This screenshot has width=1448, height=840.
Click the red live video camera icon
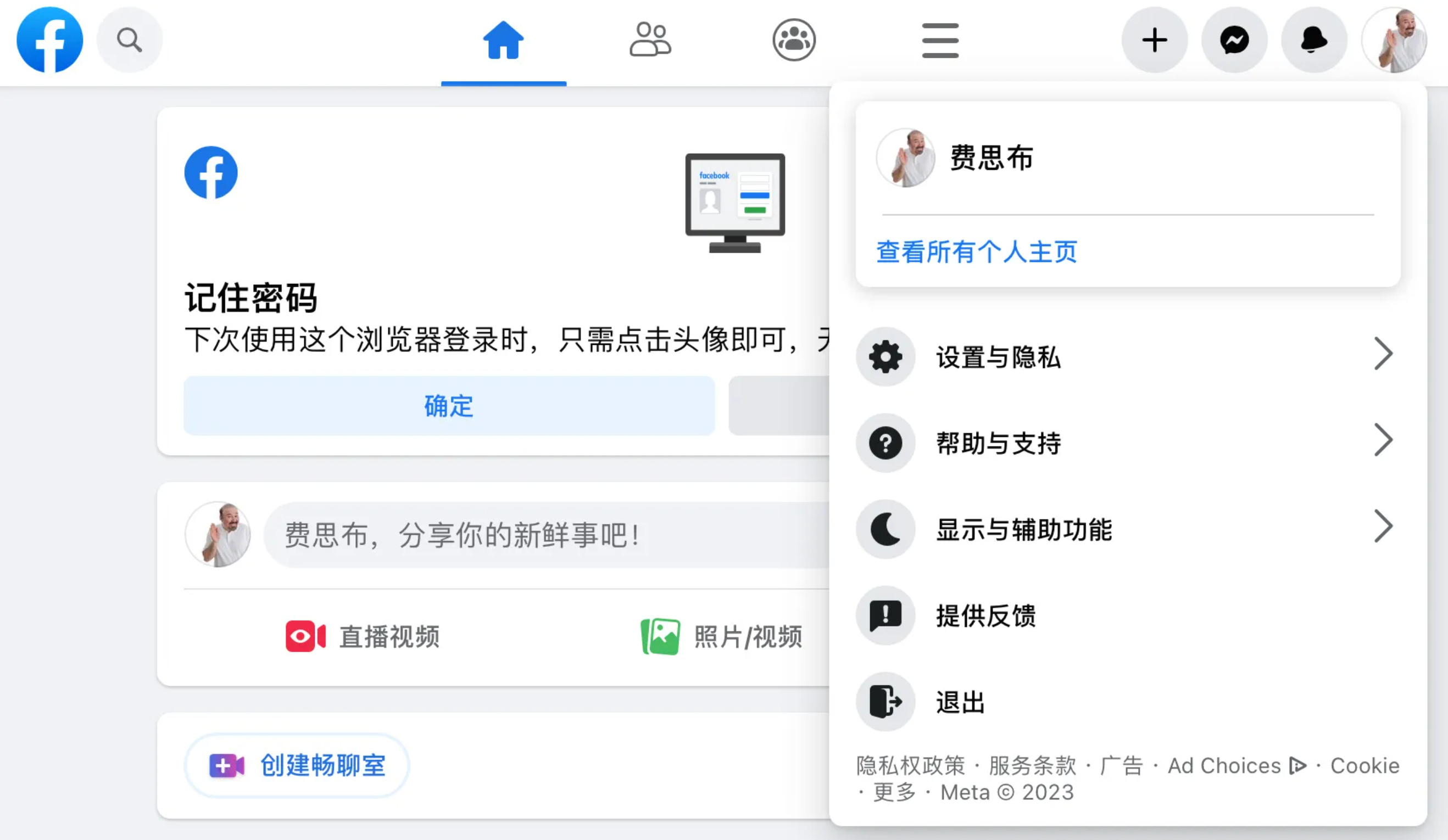(305, 636)
